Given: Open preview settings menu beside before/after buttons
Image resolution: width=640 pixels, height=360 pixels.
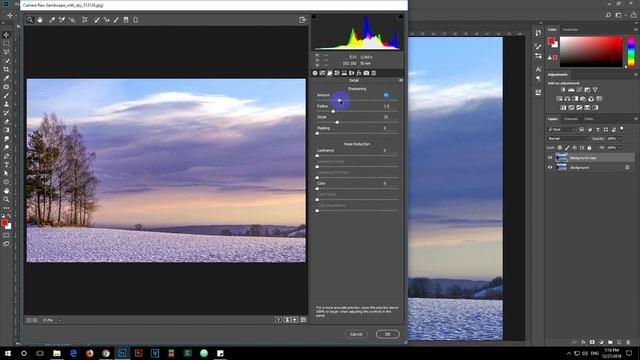Looking at the screenshot, I should point(303,320).
